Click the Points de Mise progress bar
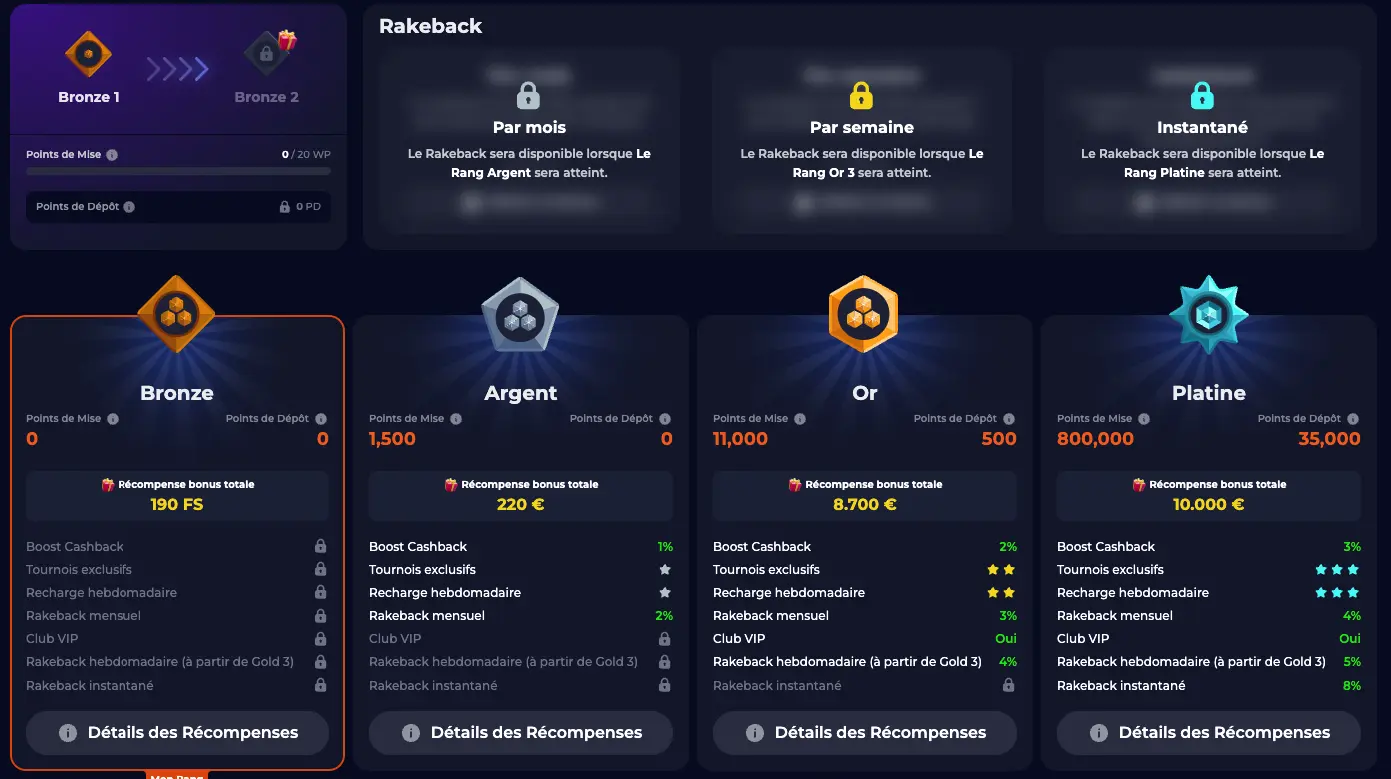Image resolution: width=1391 pixels, height=779 pixels. tap(178, 172)
